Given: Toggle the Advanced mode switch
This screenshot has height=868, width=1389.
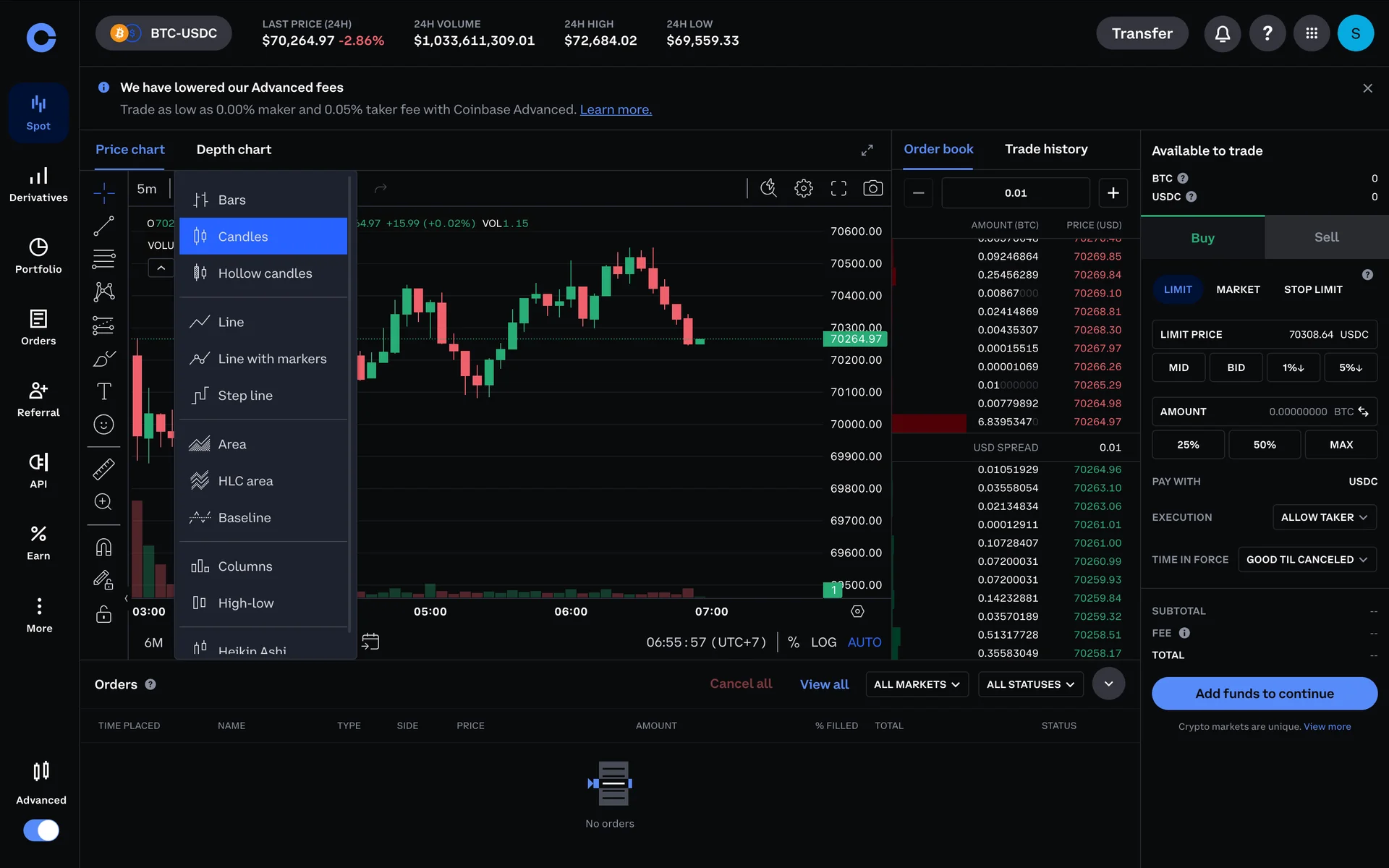Looking at the screenshot, I should click(x=41, y=830).
